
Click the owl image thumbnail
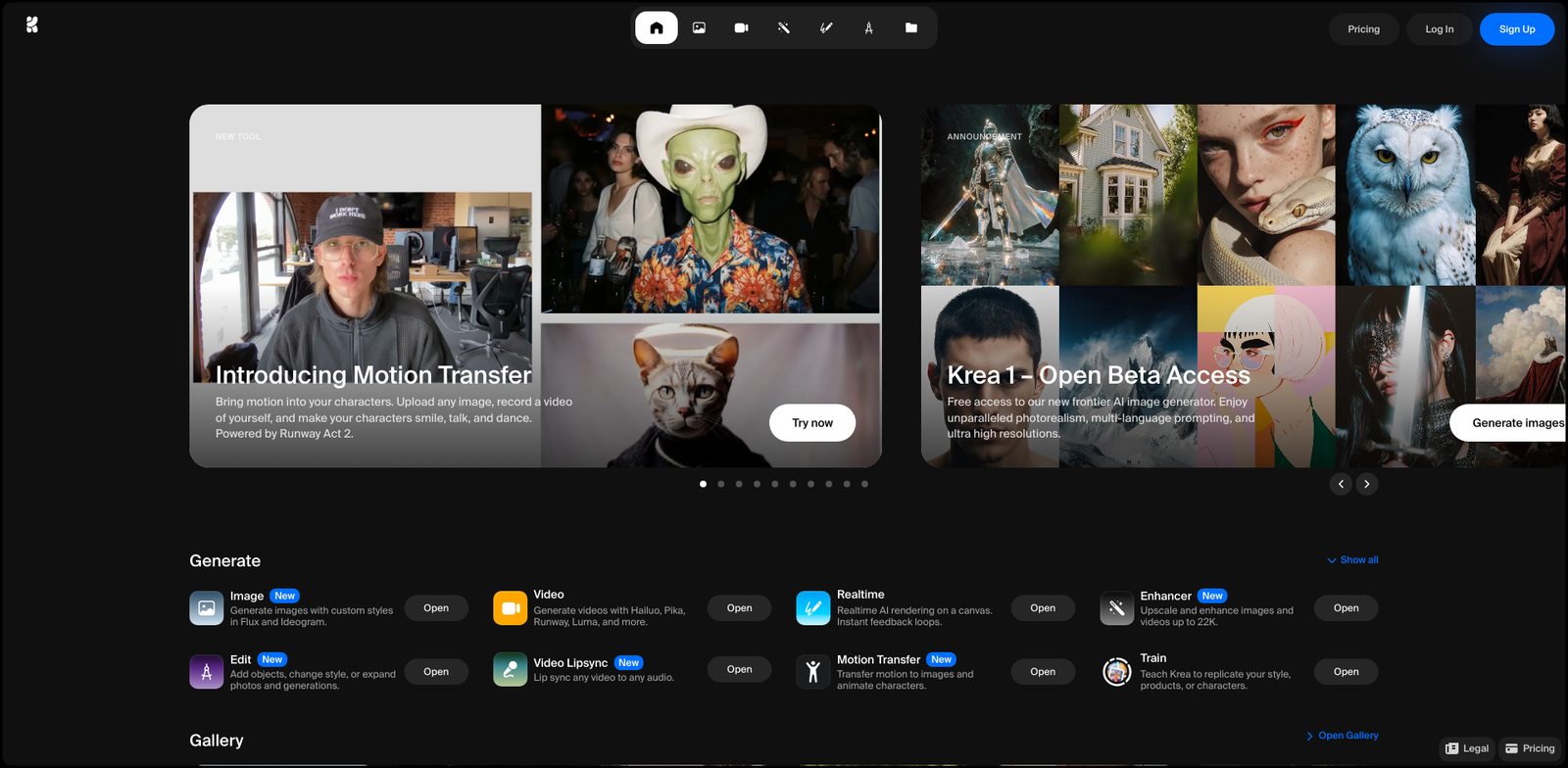pyautogui.click(x=1404, y=195)
